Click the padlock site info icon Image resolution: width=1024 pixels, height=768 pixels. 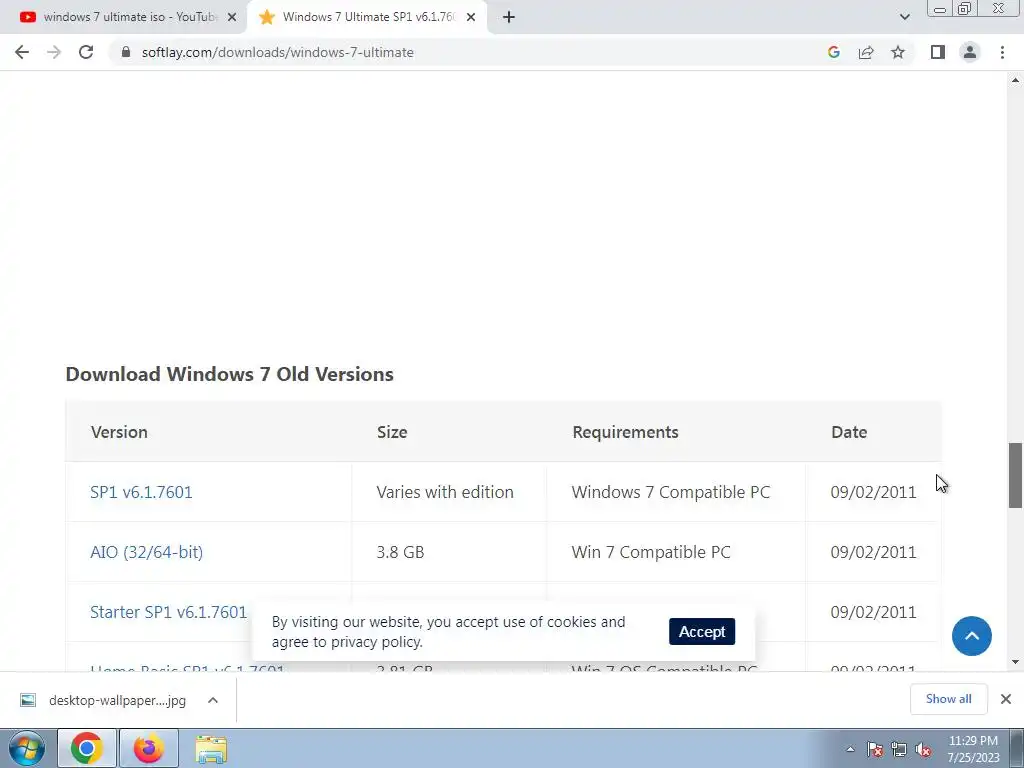[x=126, y=52]
